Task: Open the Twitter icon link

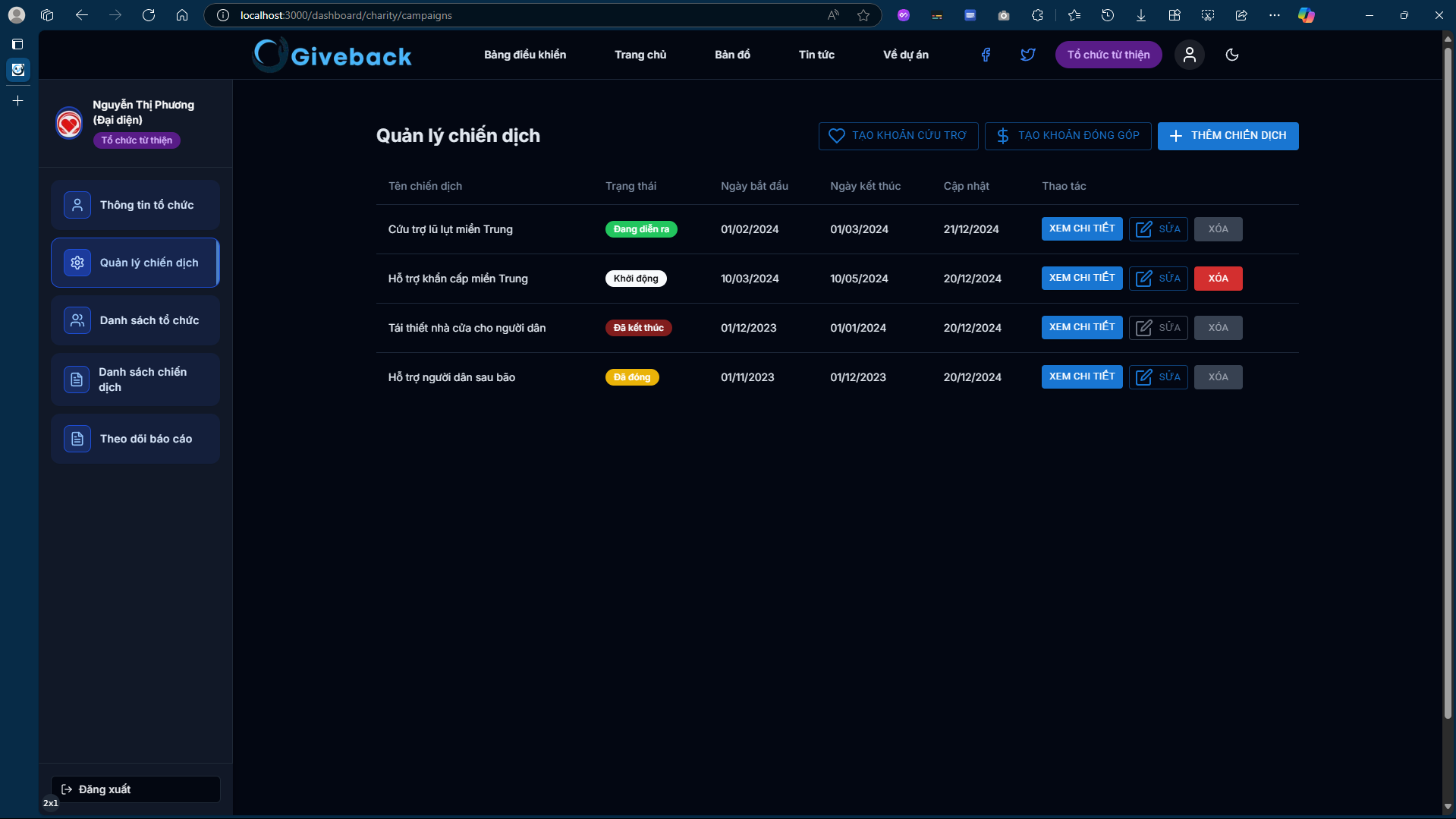Action: coord(1028,55)
